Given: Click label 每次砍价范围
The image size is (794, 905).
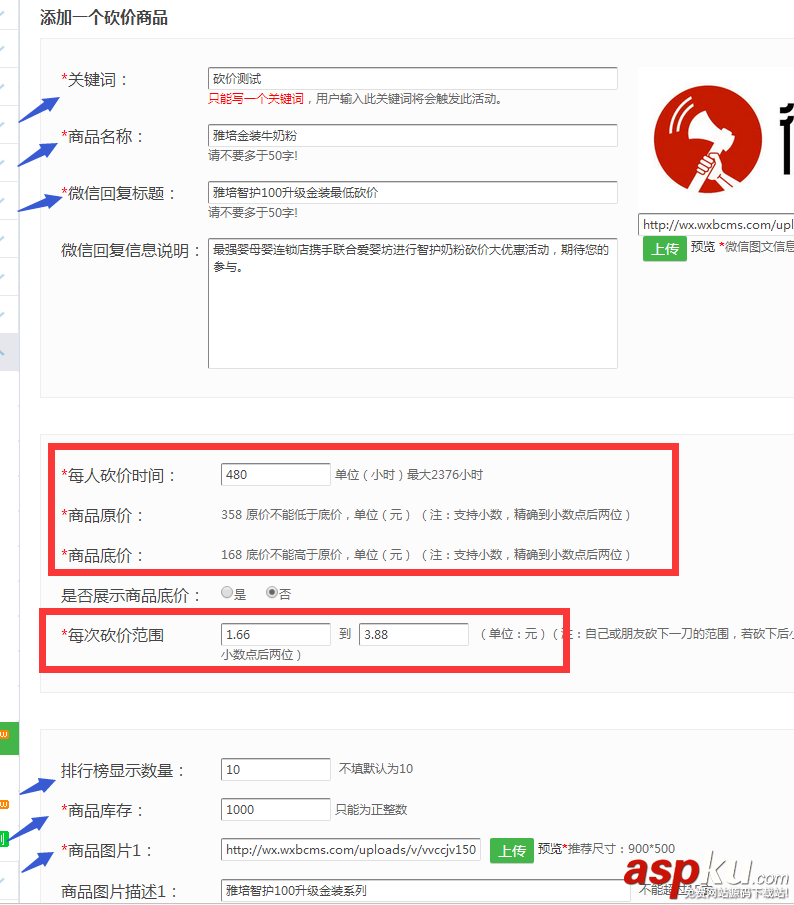Looking at the screenshot, I should (x=113, y=635).
